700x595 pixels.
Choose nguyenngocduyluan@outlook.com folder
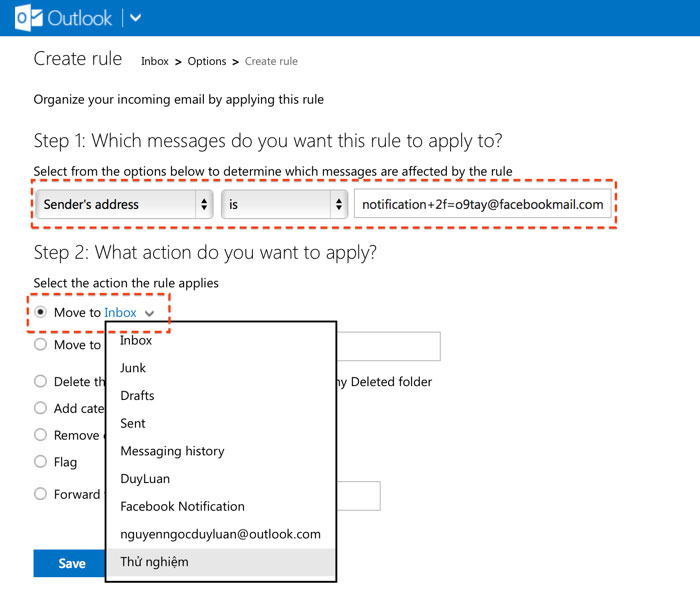(x=221, y=534)
